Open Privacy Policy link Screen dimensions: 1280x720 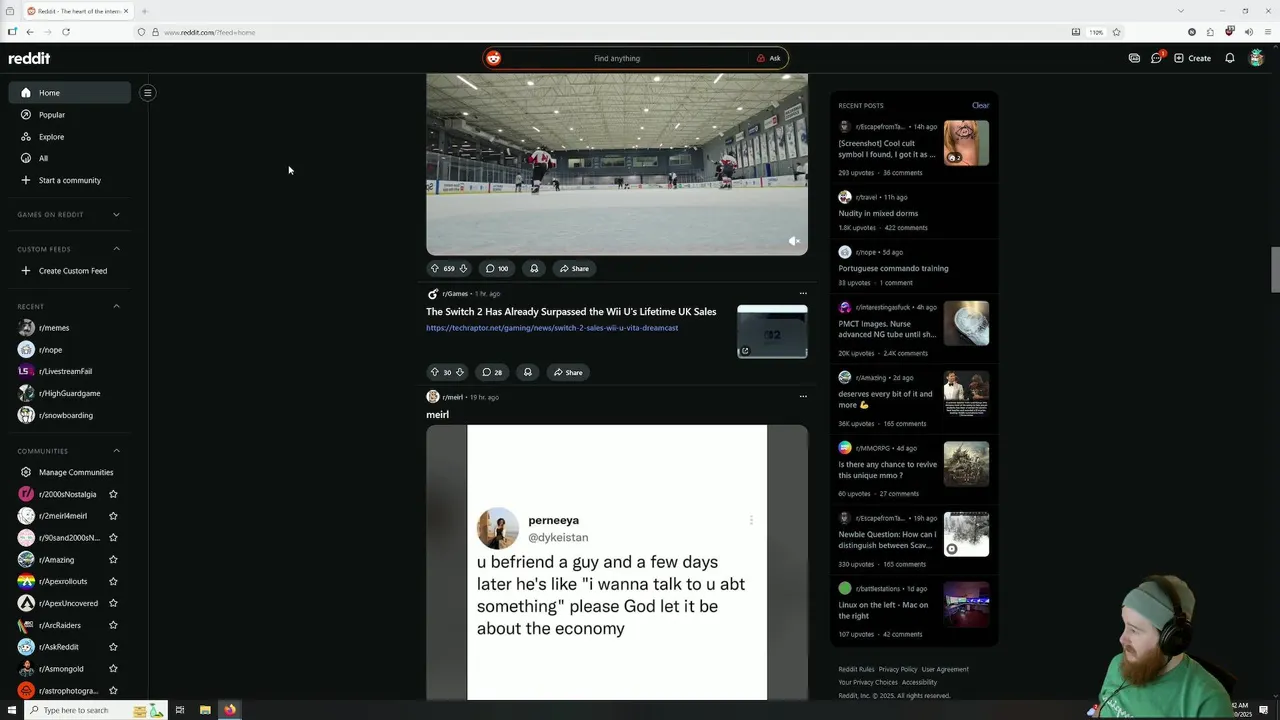(898, 669)
